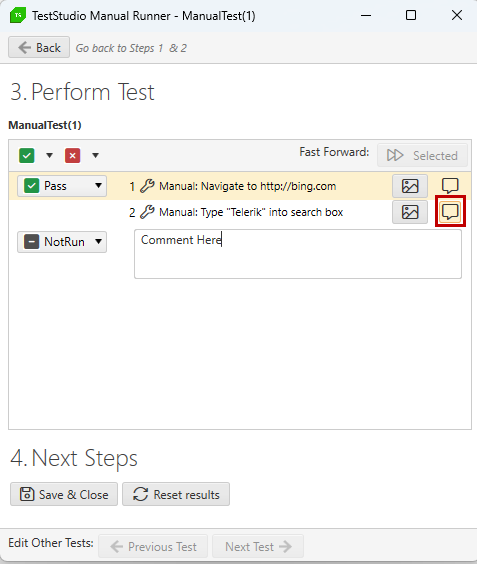Open the NotRun status dropdown for step 2
The height and width of the screenshot is (564, 477).
coord(62,242)
